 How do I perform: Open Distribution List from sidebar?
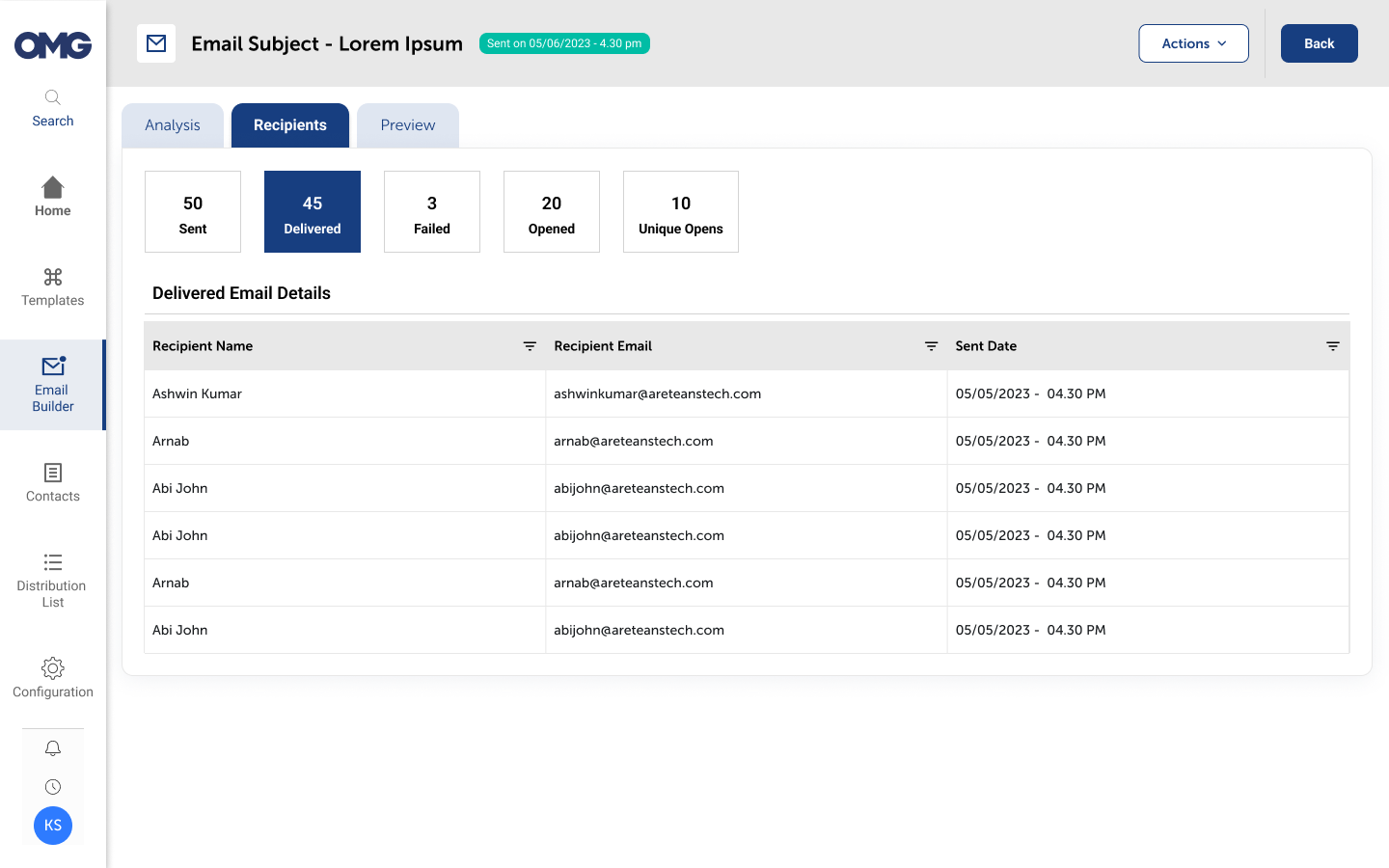click(52, 580)
